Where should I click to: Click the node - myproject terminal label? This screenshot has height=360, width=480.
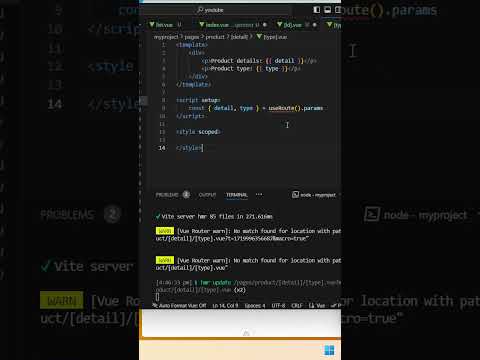[318, 195]
